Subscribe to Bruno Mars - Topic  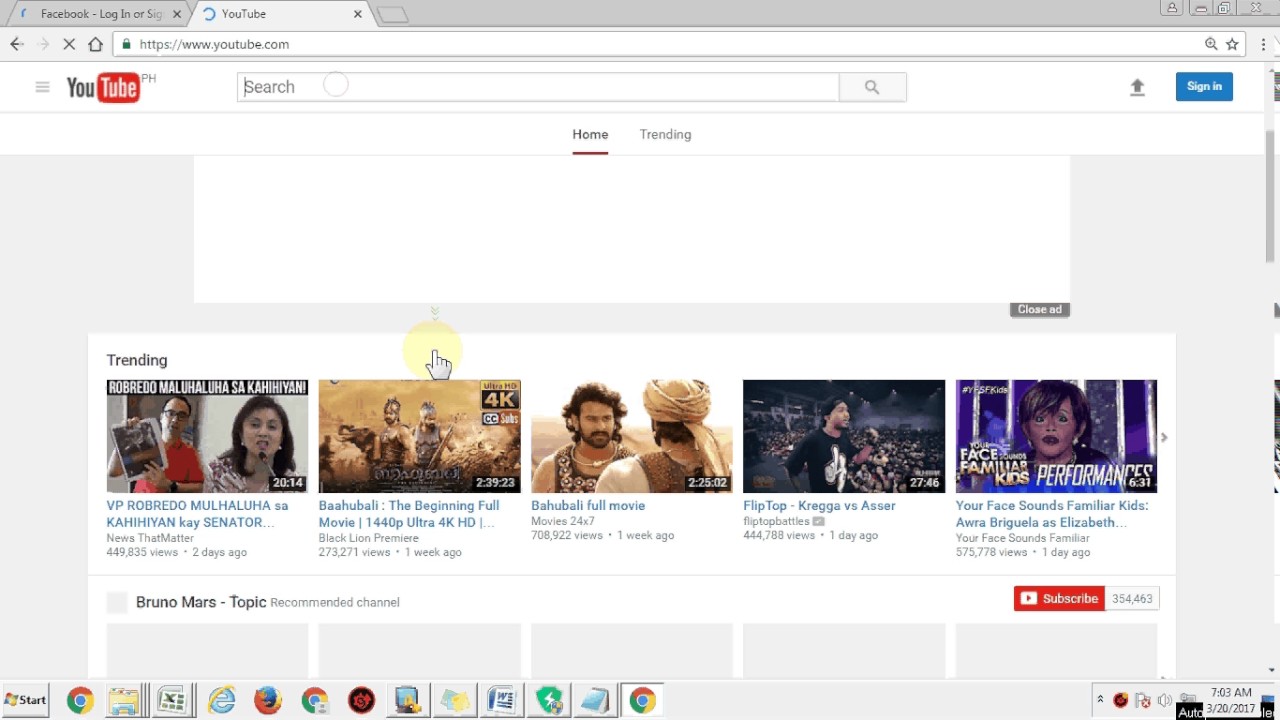click(1059, 599)
